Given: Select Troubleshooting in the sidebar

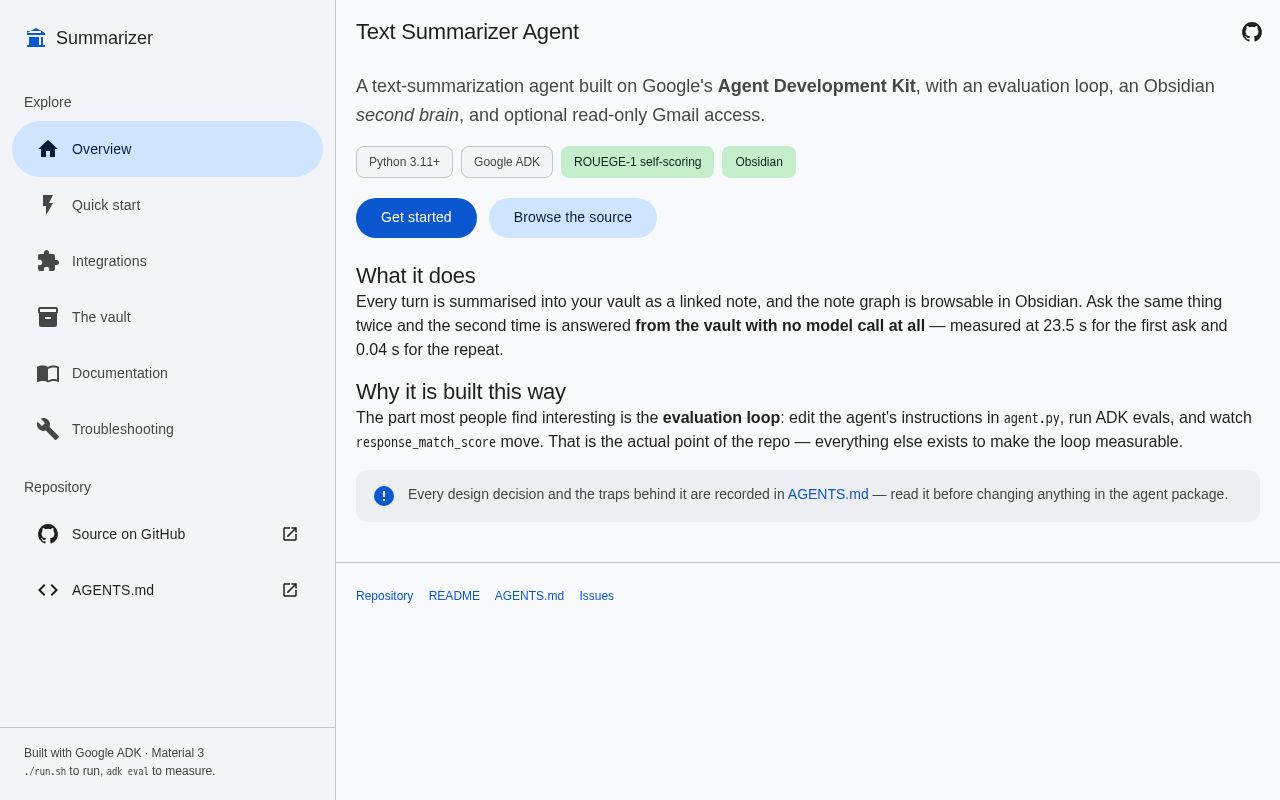Looking at the screenshot, I should 167,429.
